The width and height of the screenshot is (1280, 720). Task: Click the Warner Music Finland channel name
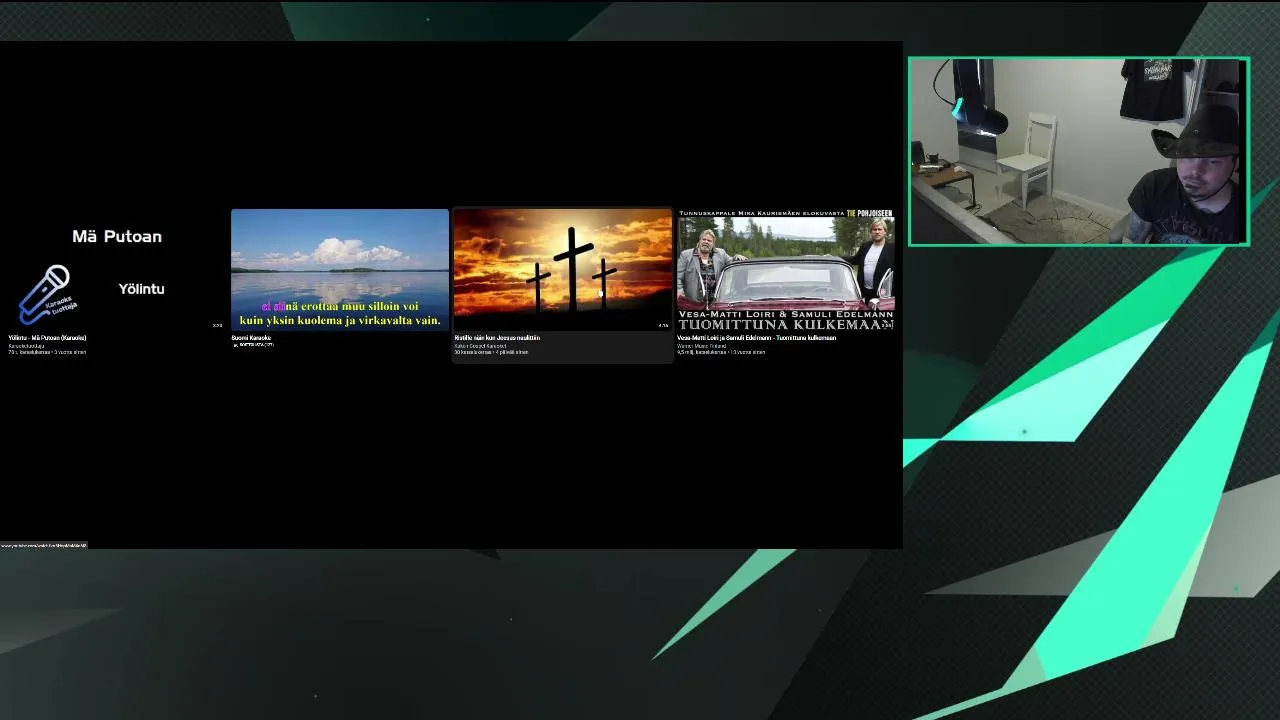coord(702,346)
